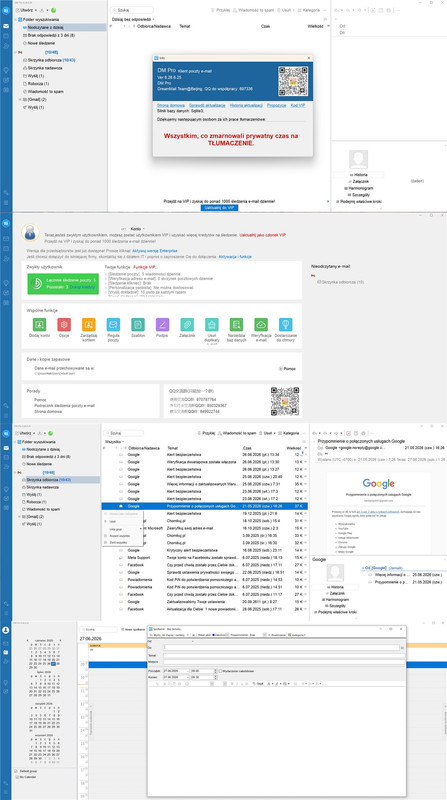Open the Aktywacja i funkcje link
Screen dimensions: 447x800
point(235,257)
